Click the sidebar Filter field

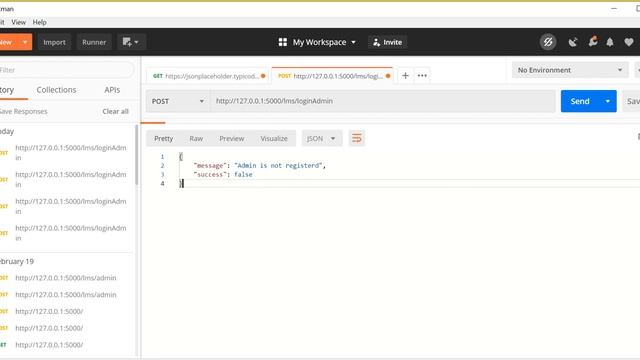[x=67, y=70]
